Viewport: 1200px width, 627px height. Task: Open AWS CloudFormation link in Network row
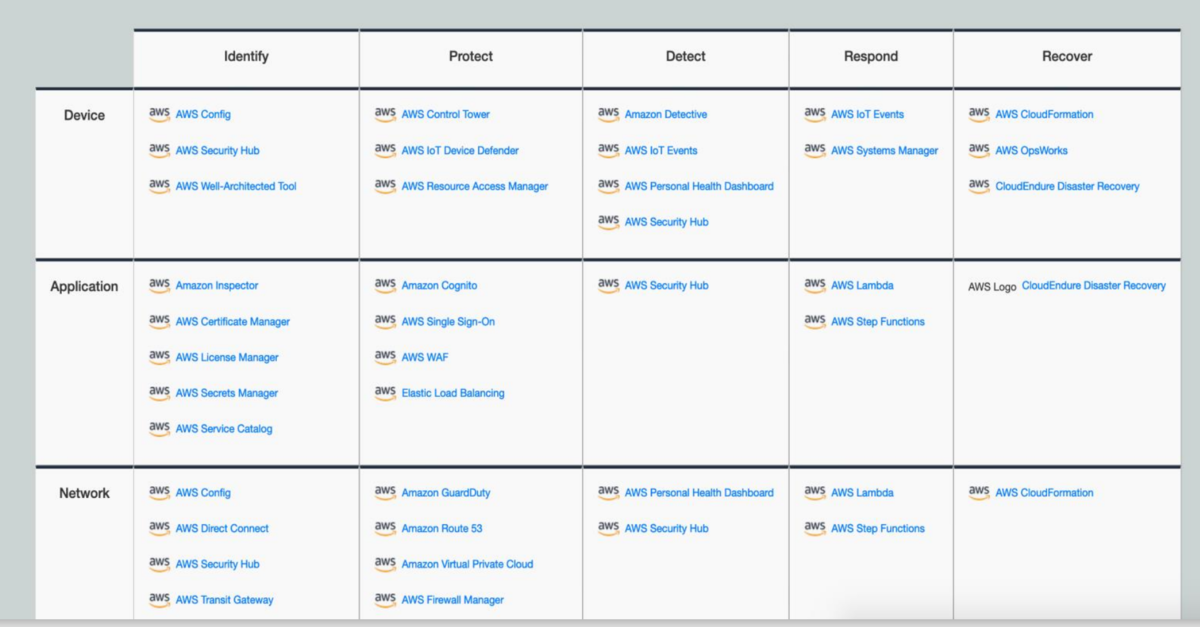pyautogui.click(x=1044, y=493)
